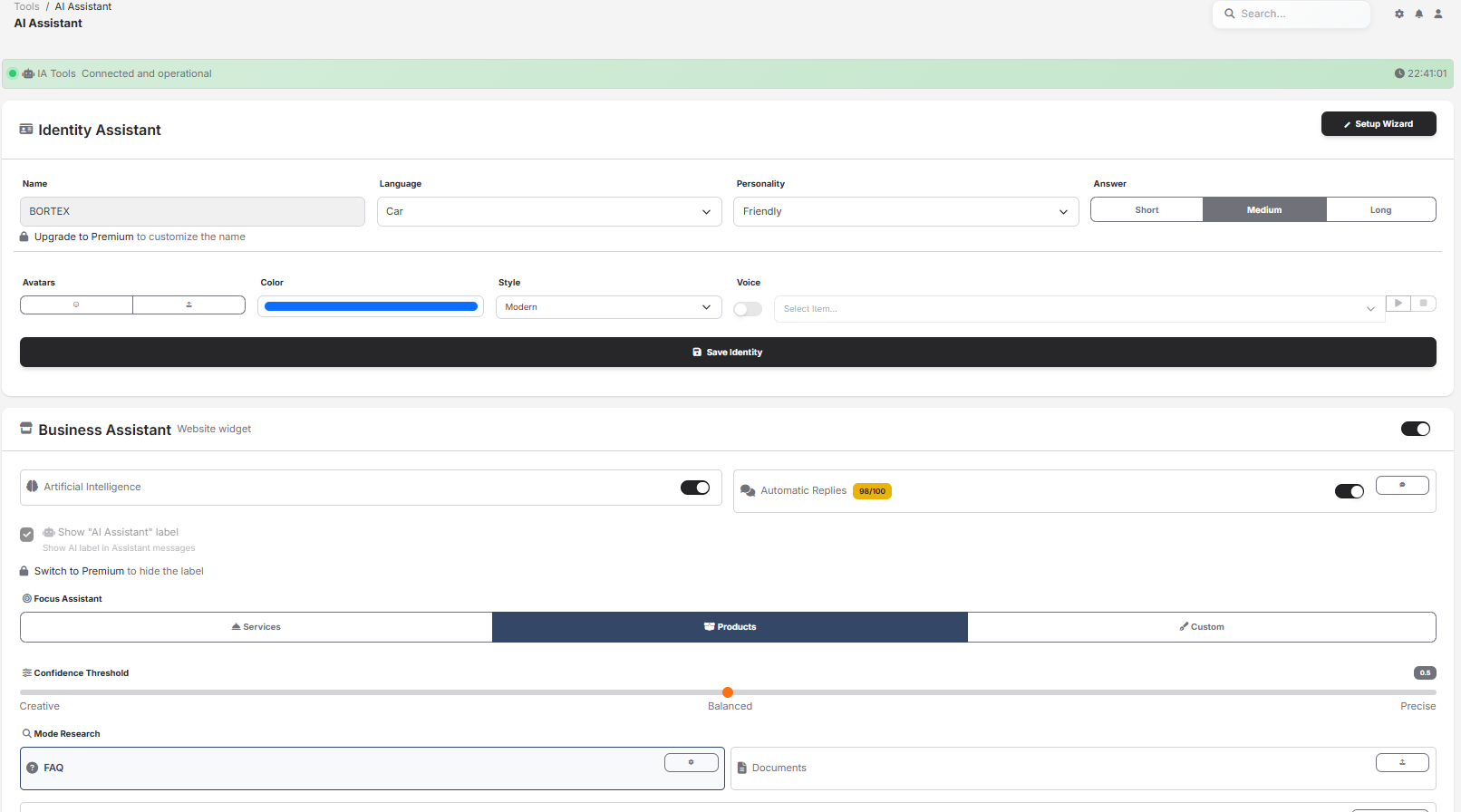
Task: Open the Style dropdown set to Modern
Action: click(x=608, y=307)
